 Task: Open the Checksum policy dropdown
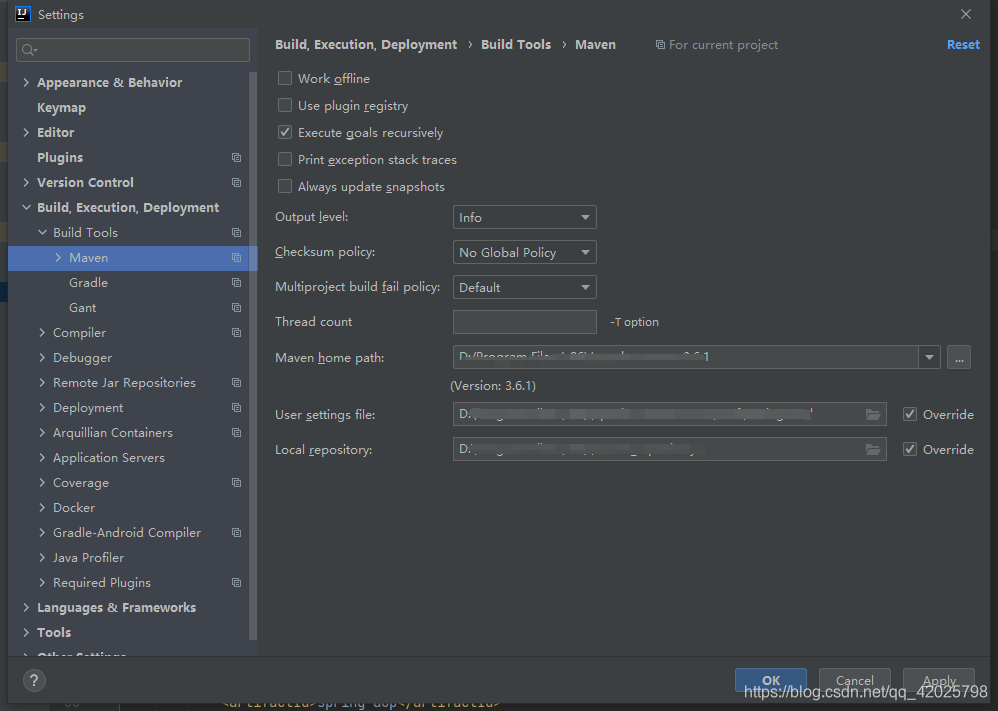point(524,252)
